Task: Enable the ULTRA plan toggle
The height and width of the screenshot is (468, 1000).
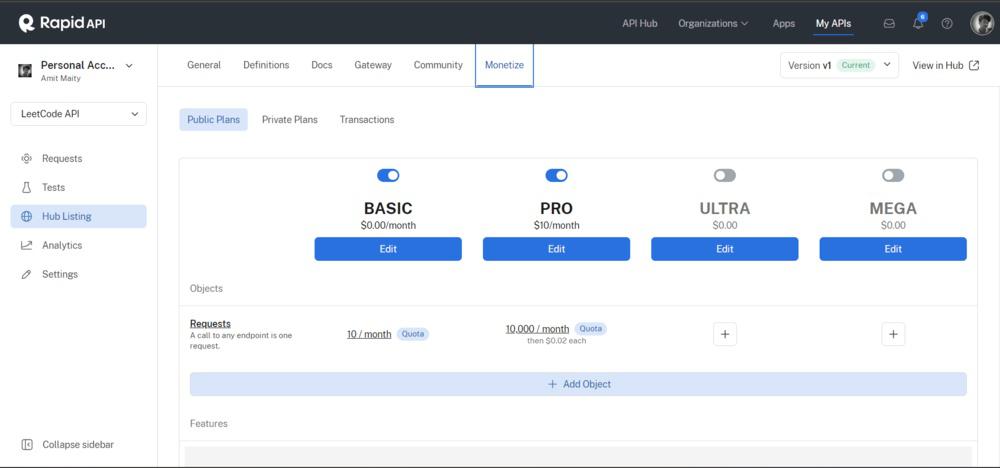Action: tap(724, 175)
